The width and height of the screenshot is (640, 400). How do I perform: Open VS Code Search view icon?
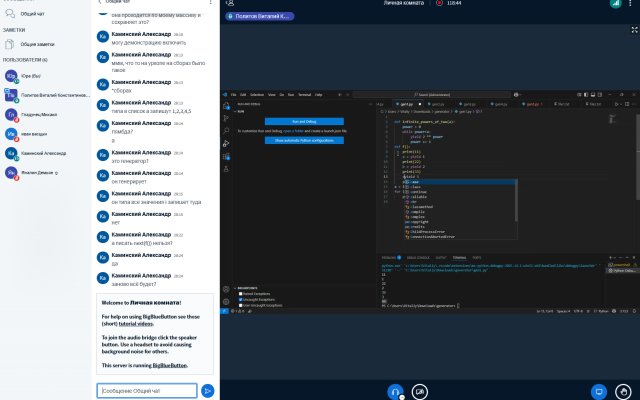(226, 131)
